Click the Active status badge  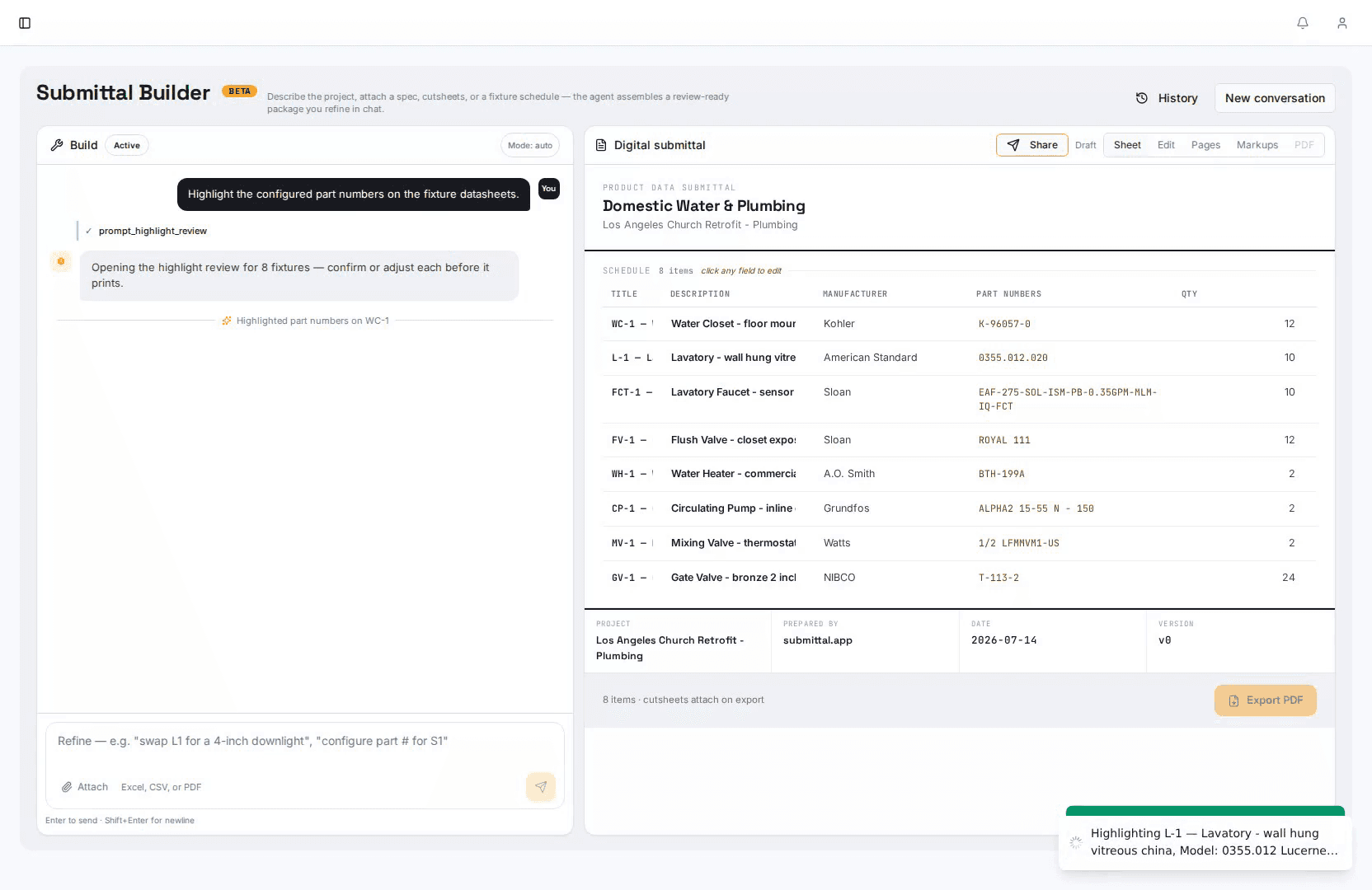pyautogui.click(x=127, y=145)
